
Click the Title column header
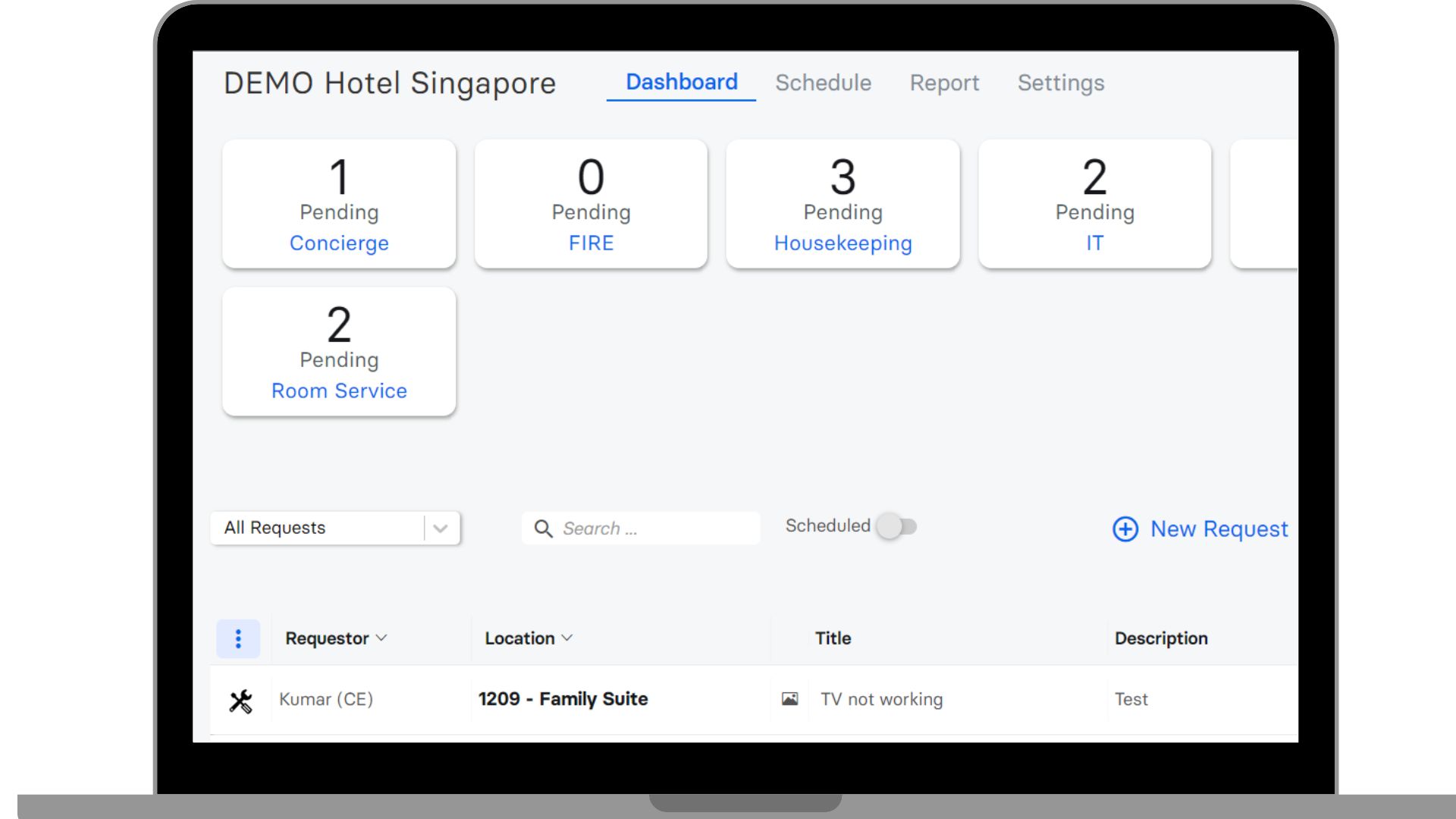coord(833,639)
